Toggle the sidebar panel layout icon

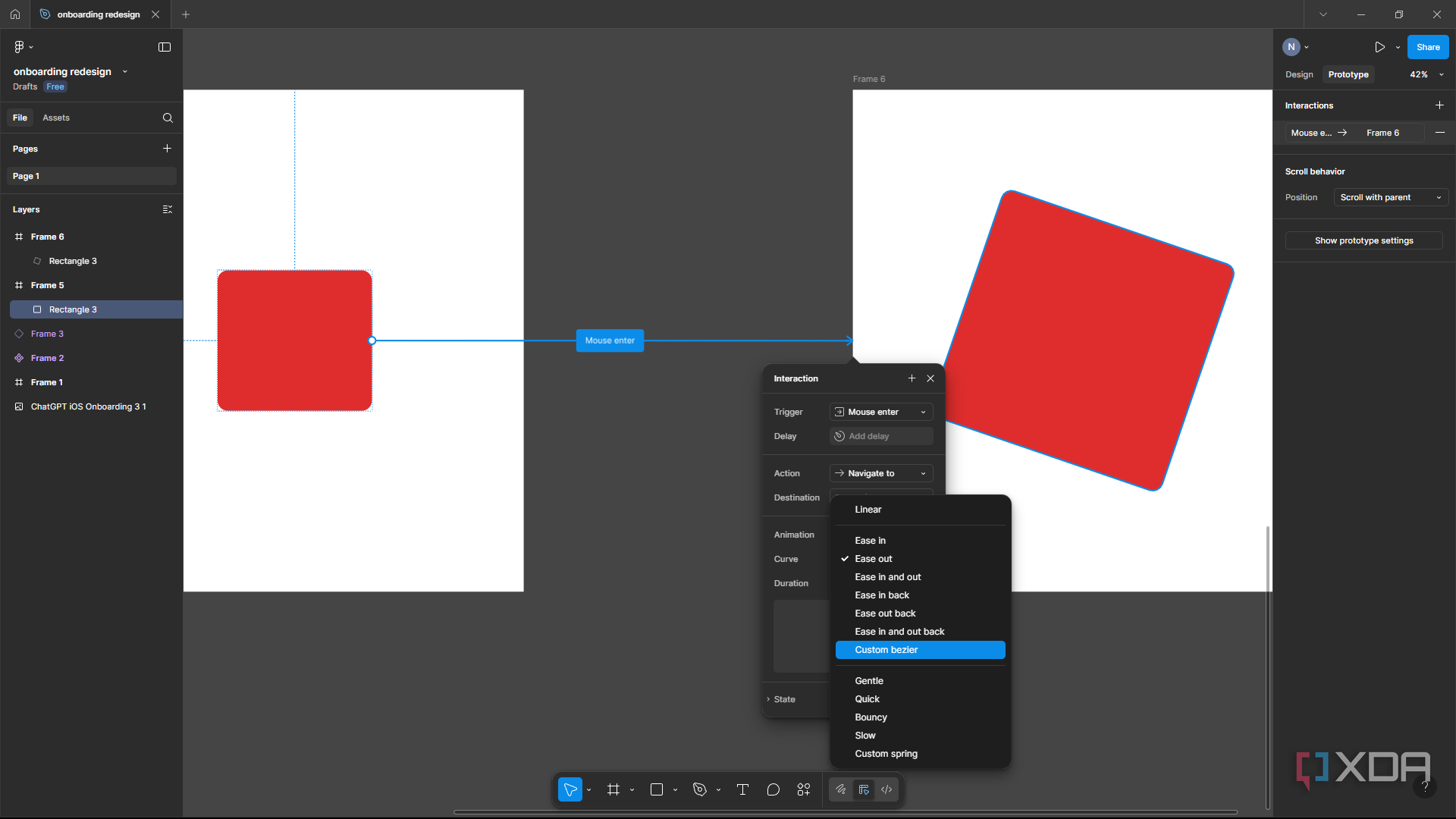point(165,47)
